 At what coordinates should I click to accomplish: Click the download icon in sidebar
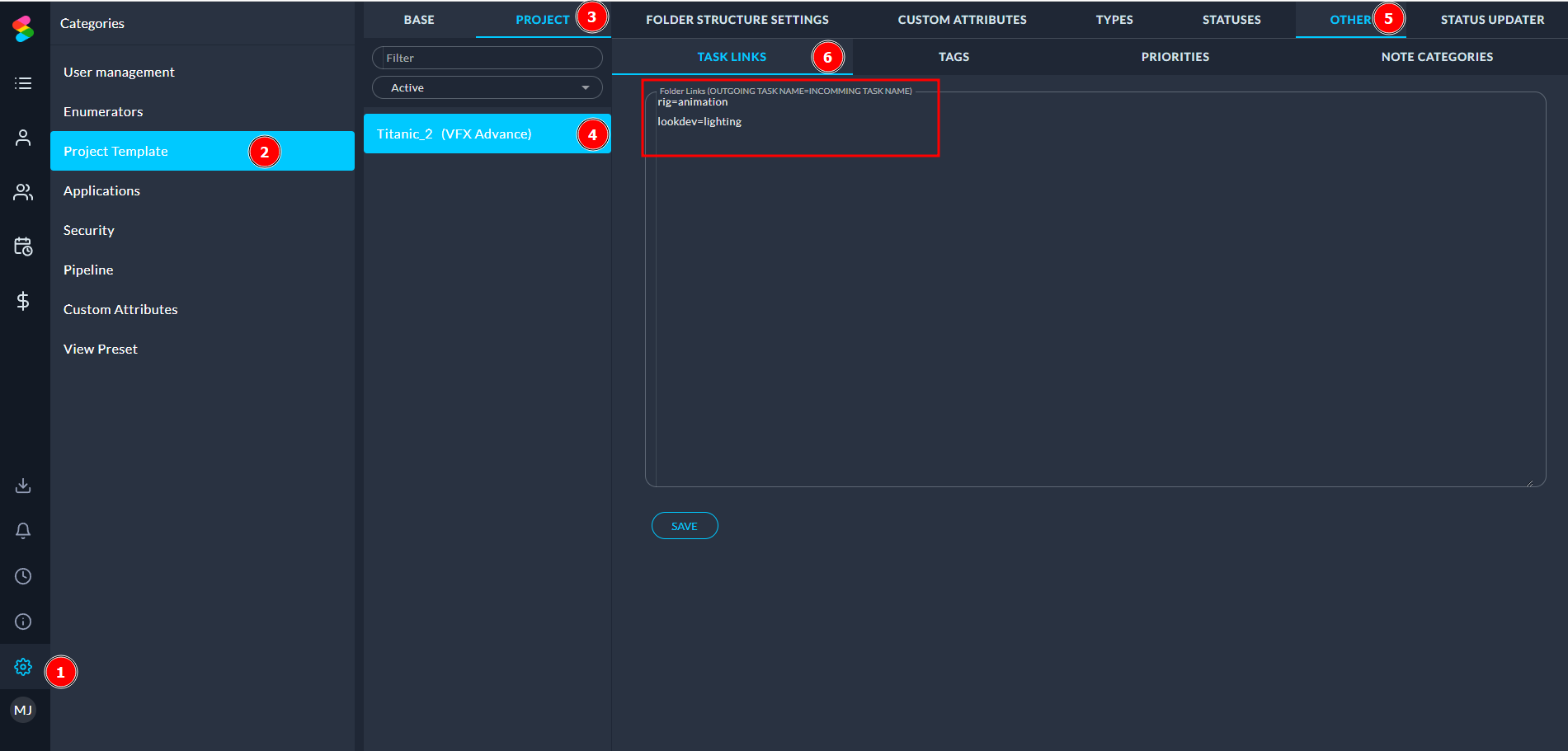pos(23,486)
